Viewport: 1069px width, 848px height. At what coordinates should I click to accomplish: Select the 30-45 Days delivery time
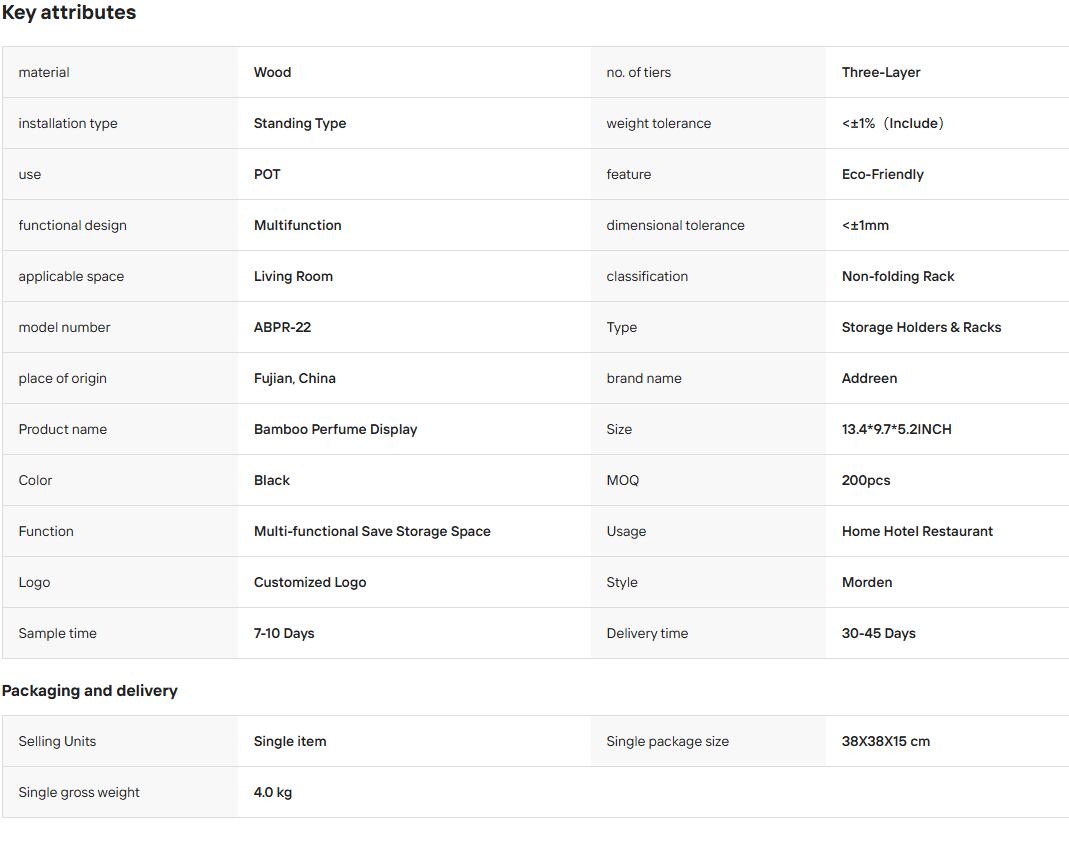click(878, 633)
